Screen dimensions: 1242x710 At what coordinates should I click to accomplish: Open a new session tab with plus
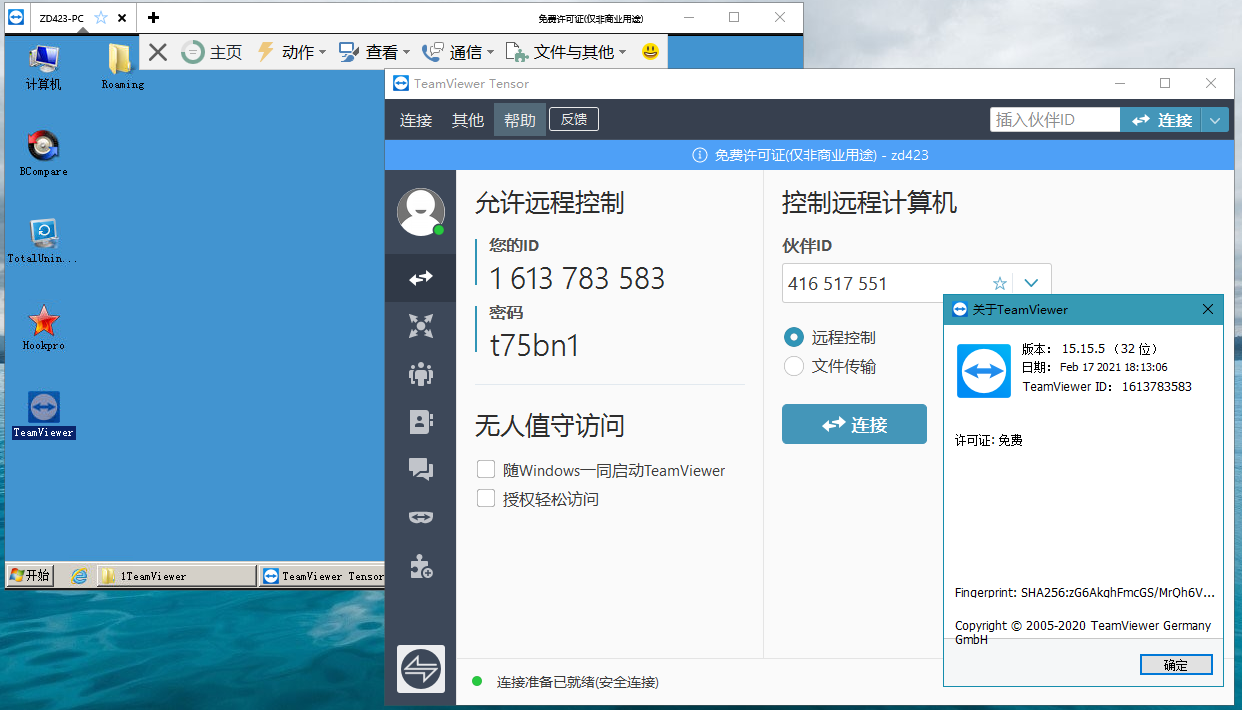(153, 18)
